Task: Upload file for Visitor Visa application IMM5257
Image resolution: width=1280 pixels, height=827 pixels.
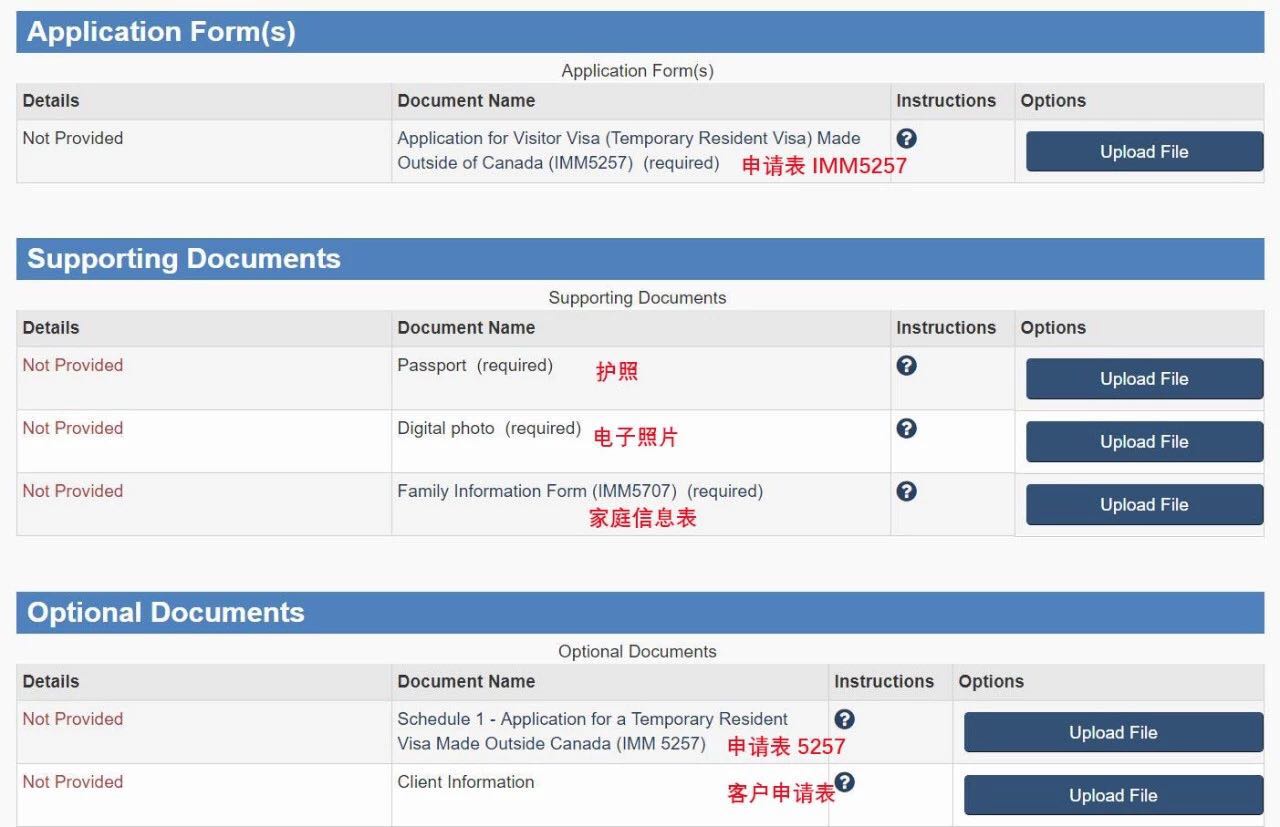Action: (x=1144, y=152)
